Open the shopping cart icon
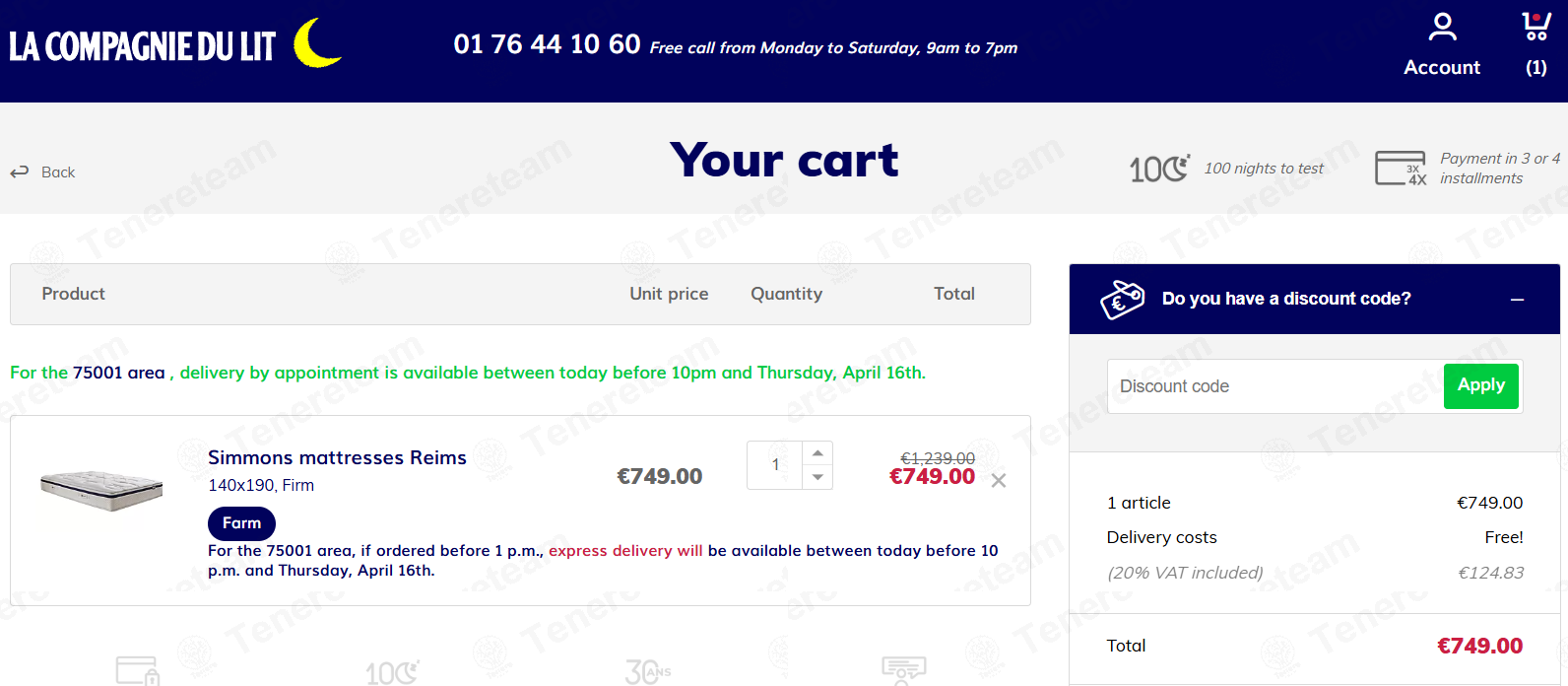Image resolution: width=1568 pixels, height=686 pixels. (x=1535, y=27)
